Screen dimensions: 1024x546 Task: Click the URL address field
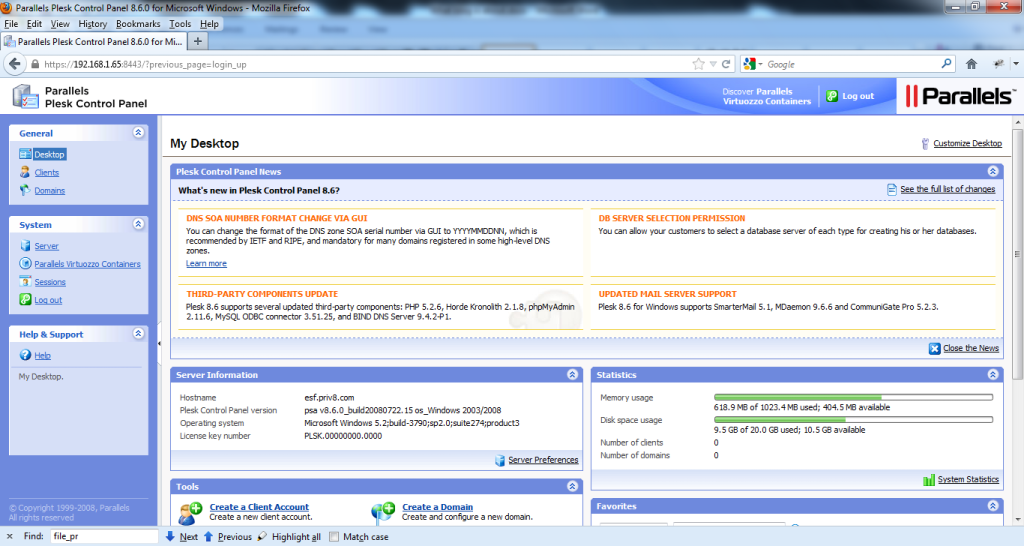tap(366, 64)
